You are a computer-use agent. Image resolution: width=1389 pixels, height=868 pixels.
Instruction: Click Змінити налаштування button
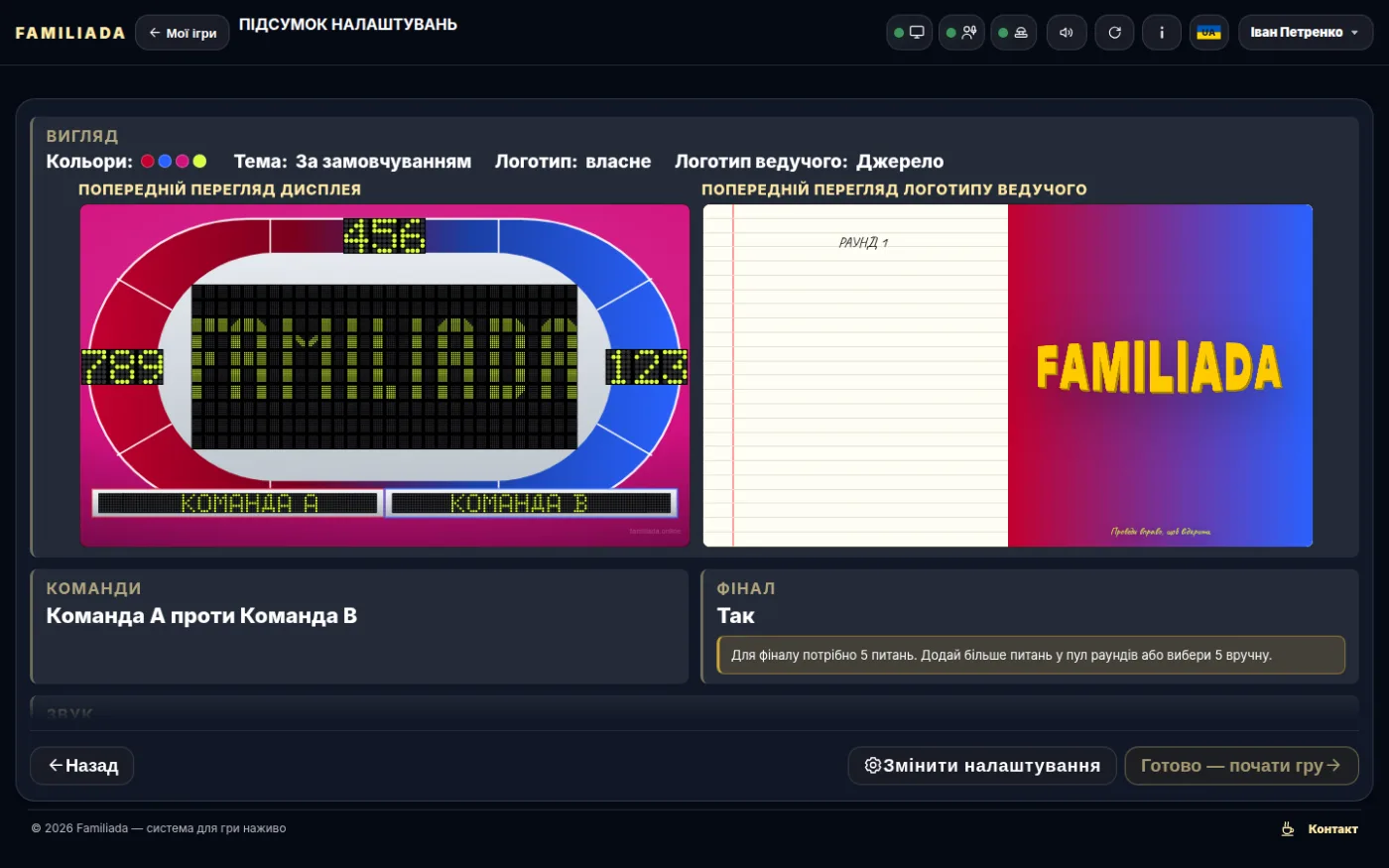[981, 766]
